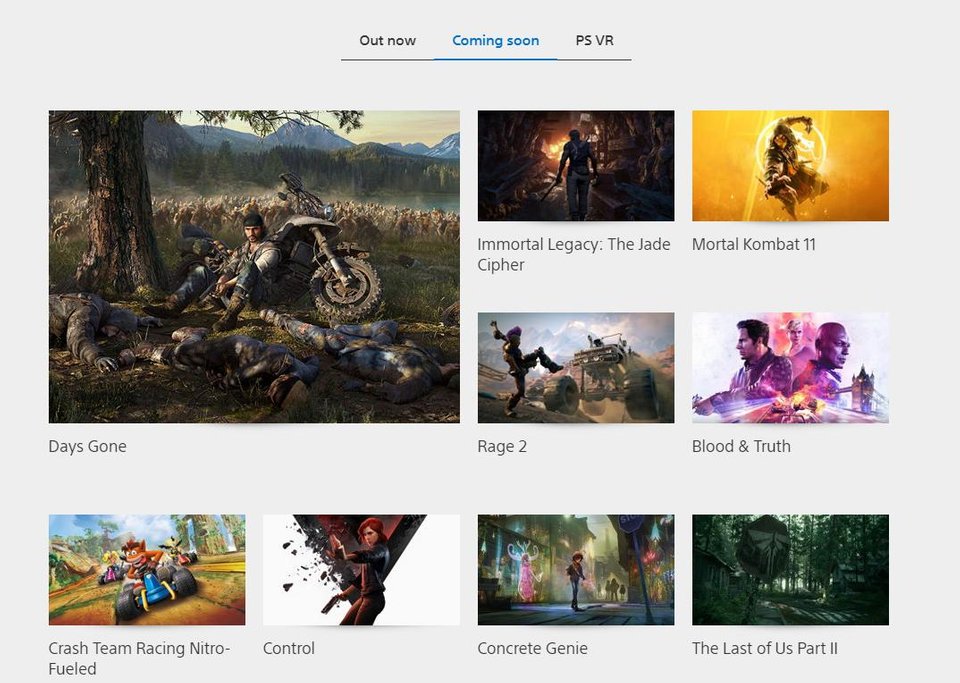Open Immortal Legacy game thumbnail

tap(575, 165)
